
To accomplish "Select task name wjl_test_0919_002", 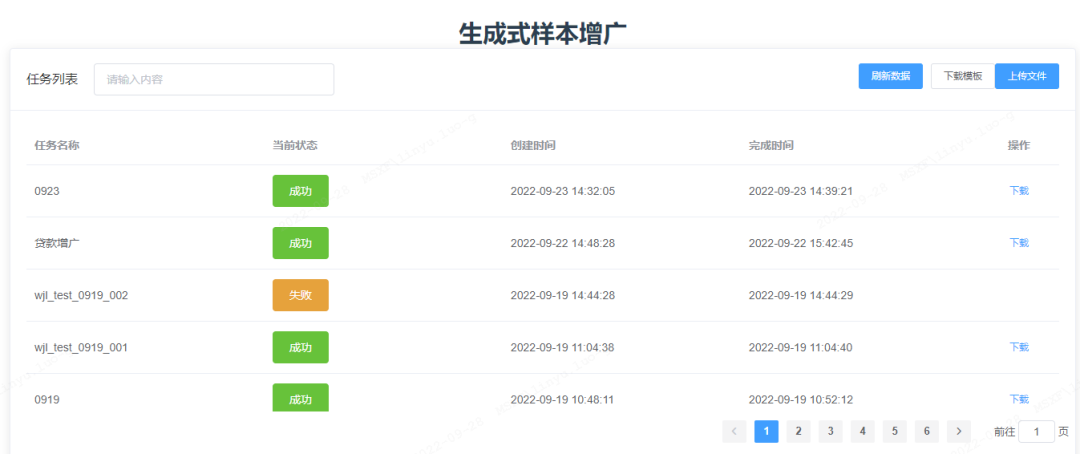I will click(81, 295).
